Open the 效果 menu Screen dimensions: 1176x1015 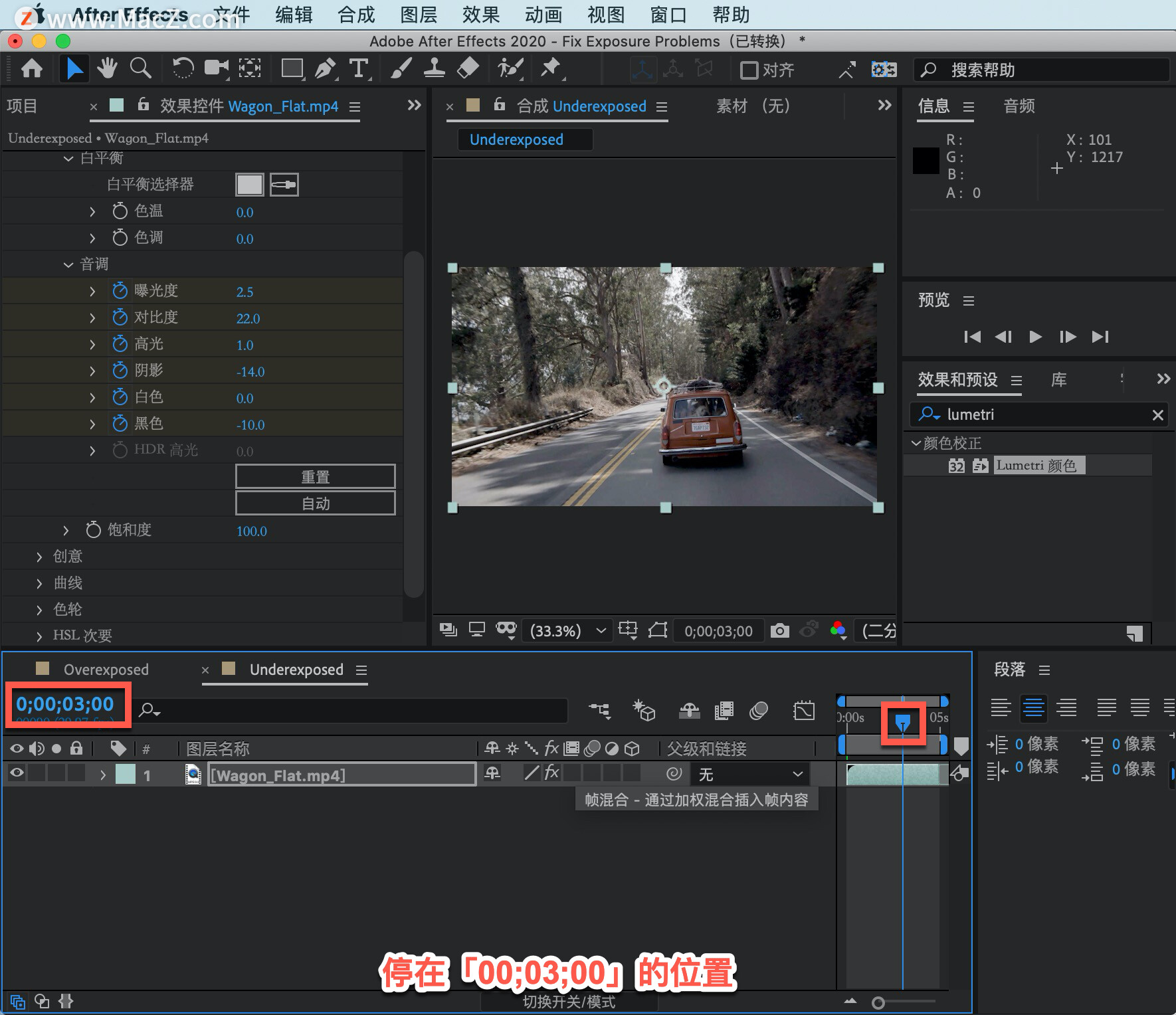point(481,15)
